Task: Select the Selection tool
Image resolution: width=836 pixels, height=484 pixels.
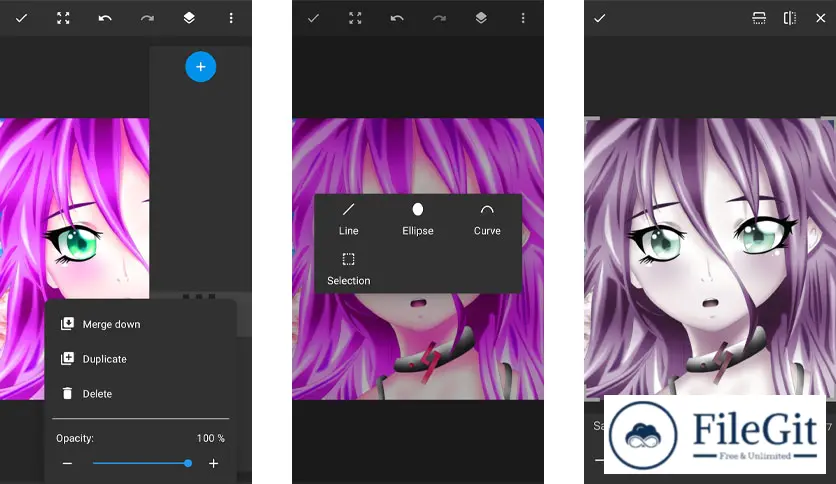Action: [349, 269]
